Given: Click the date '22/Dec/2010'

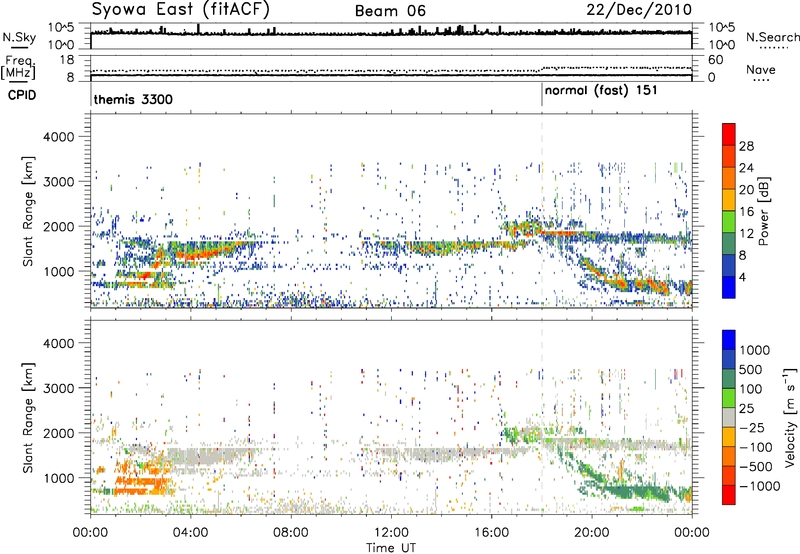Looking at the screenshot, I should point(639,9).
